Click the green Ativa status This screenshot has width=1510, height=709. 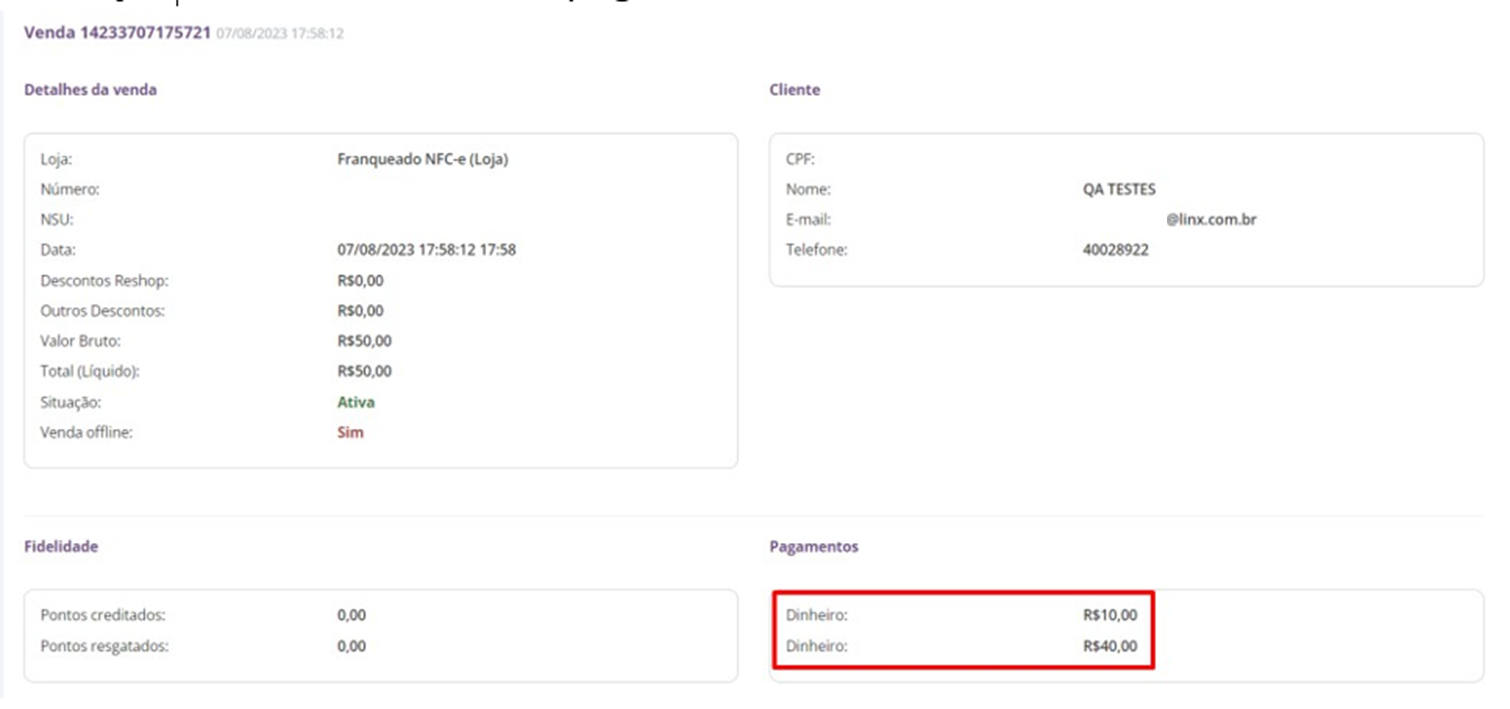(x=356, y=402)
